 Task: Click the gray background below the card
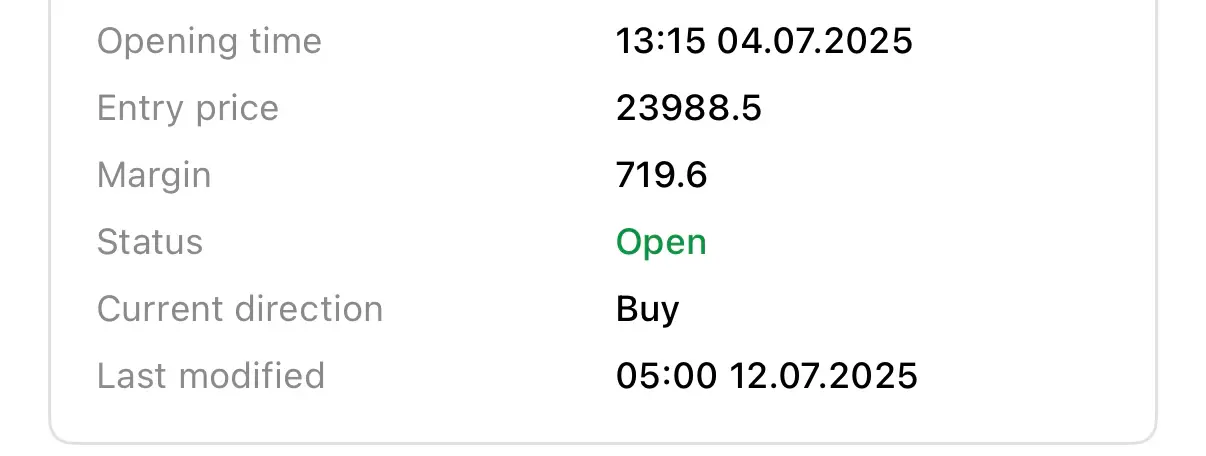(x=603, y=450)
